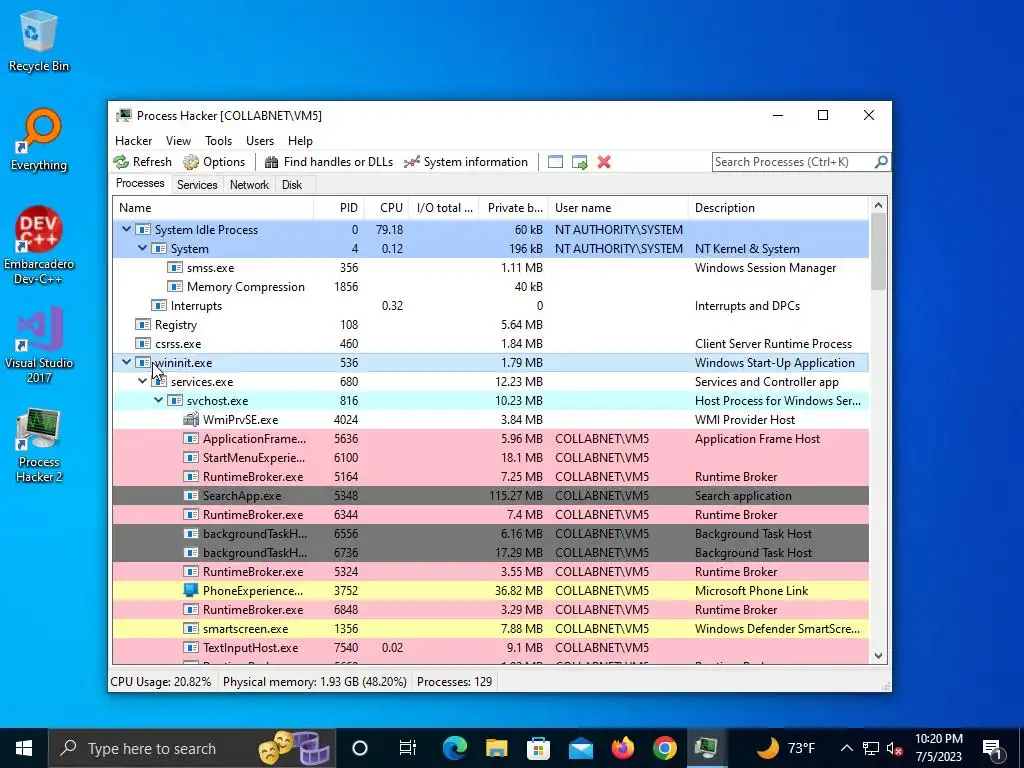Viewport: 1024px width, 768px height.
Task: Open Firefox from the taskbar
Action: (622, 748)
